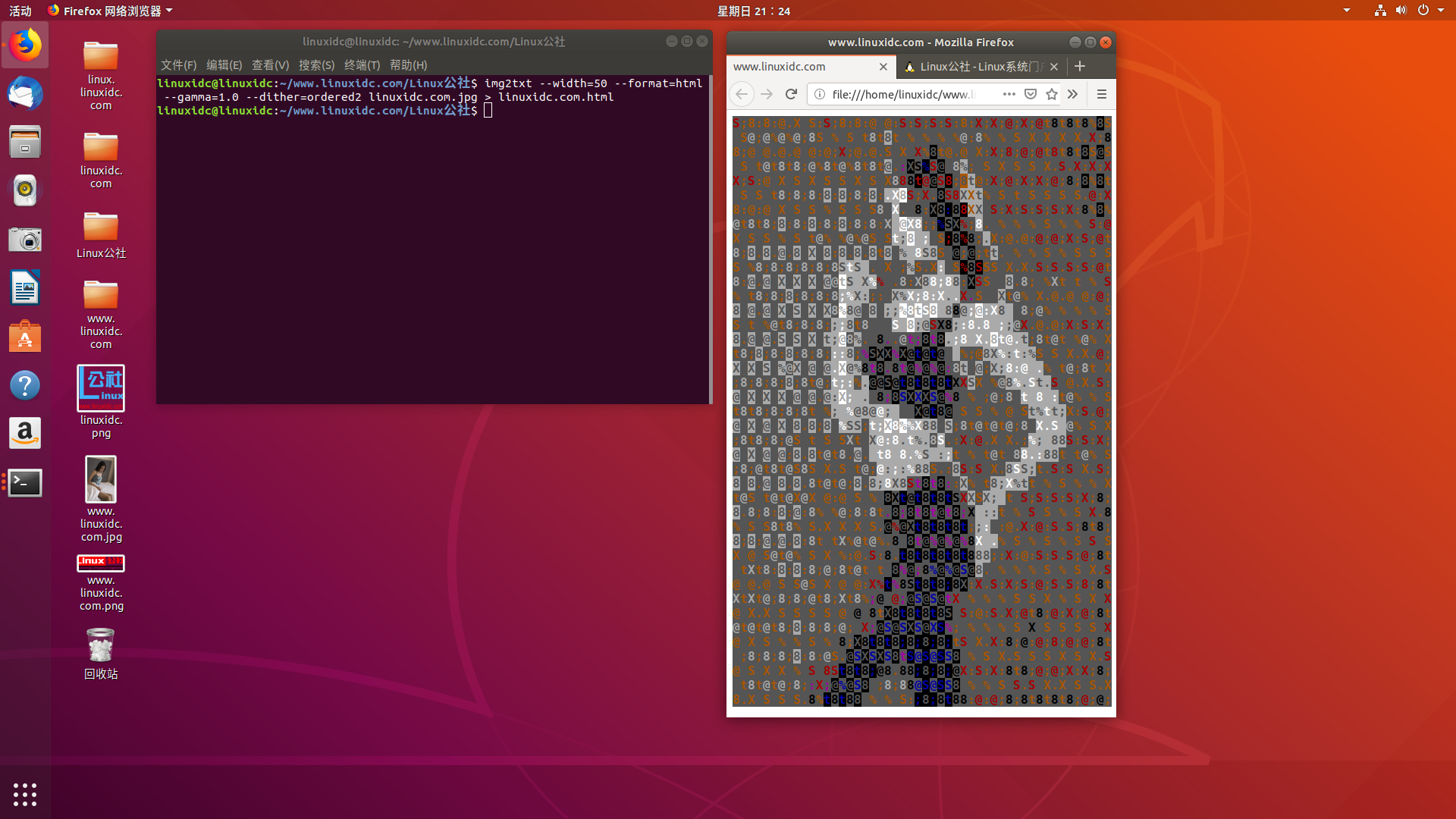Select Linux公社 folder on desktop
The width and height of the screenshot is (1456, 819).
point(101,235)
